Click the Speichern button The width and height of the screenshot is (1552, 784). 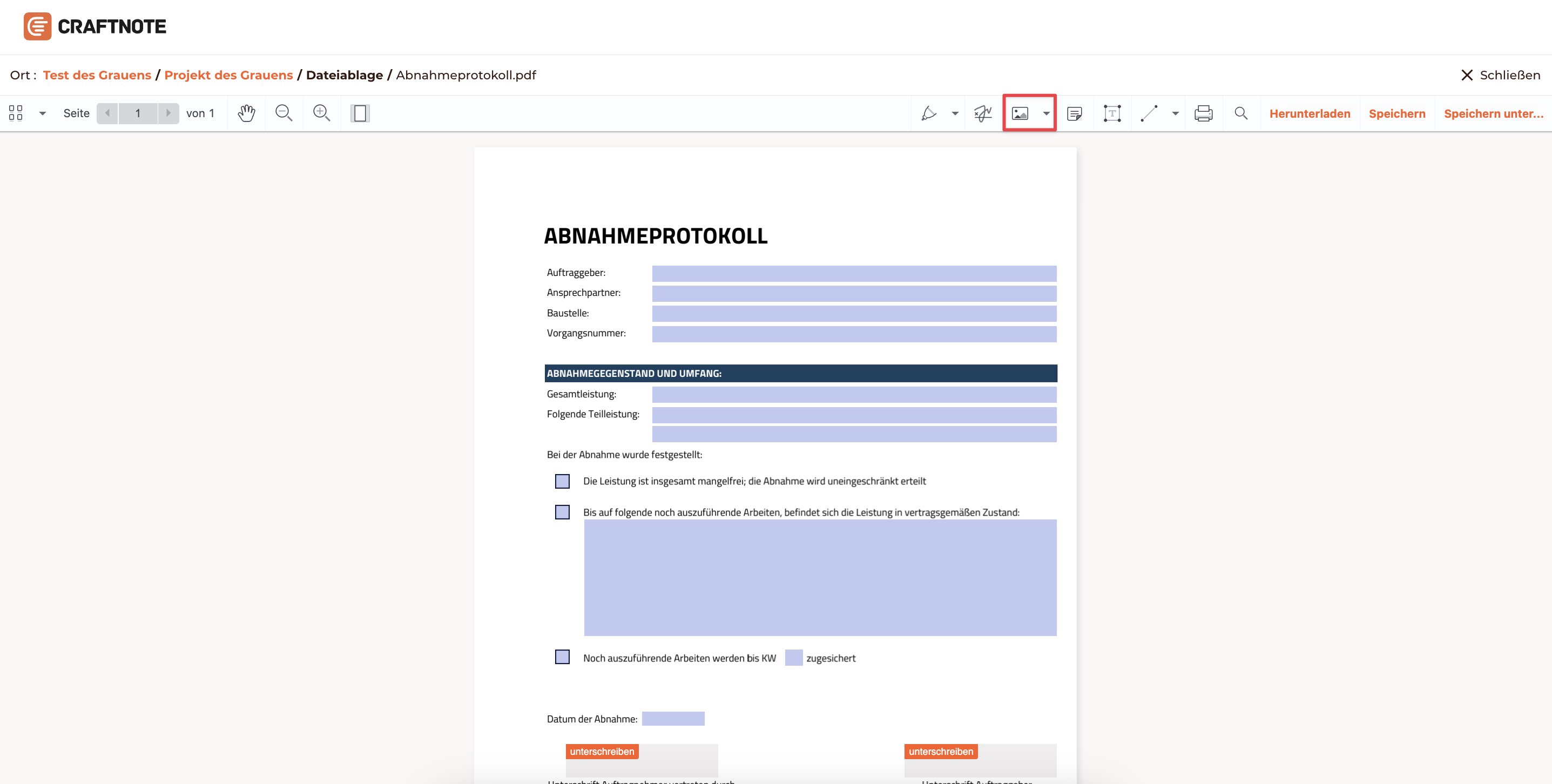[x=1397, y=113]
